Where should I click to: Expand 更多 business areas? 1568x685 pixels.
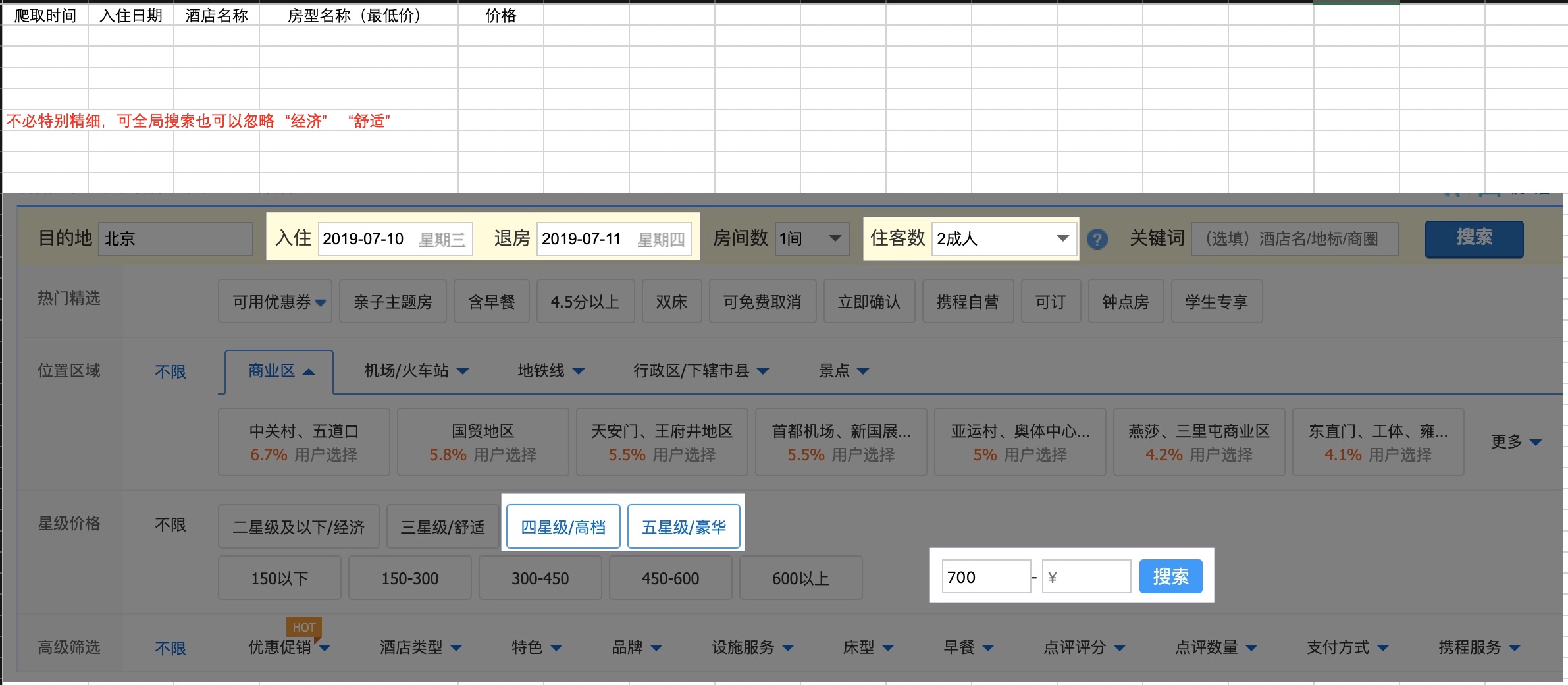point(1516,442)
